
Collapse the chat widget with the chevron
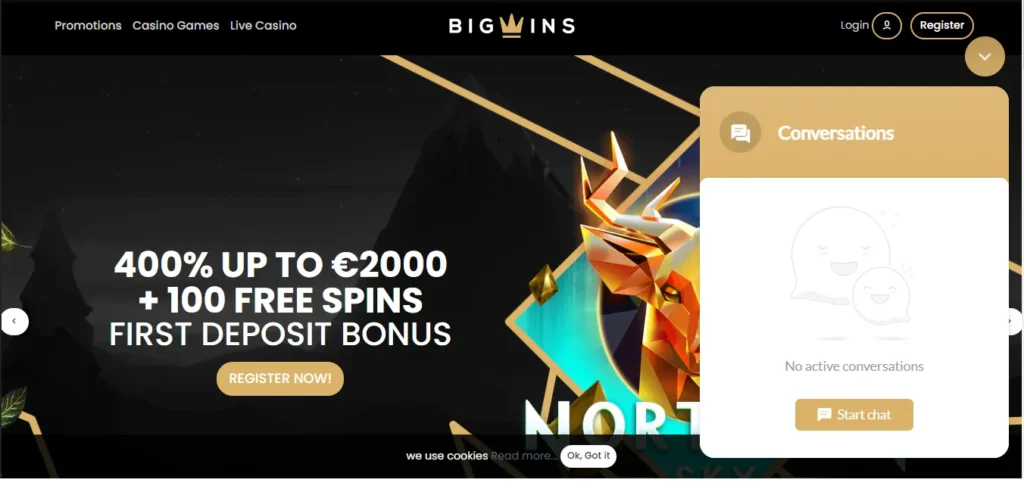tap(984, 57)
